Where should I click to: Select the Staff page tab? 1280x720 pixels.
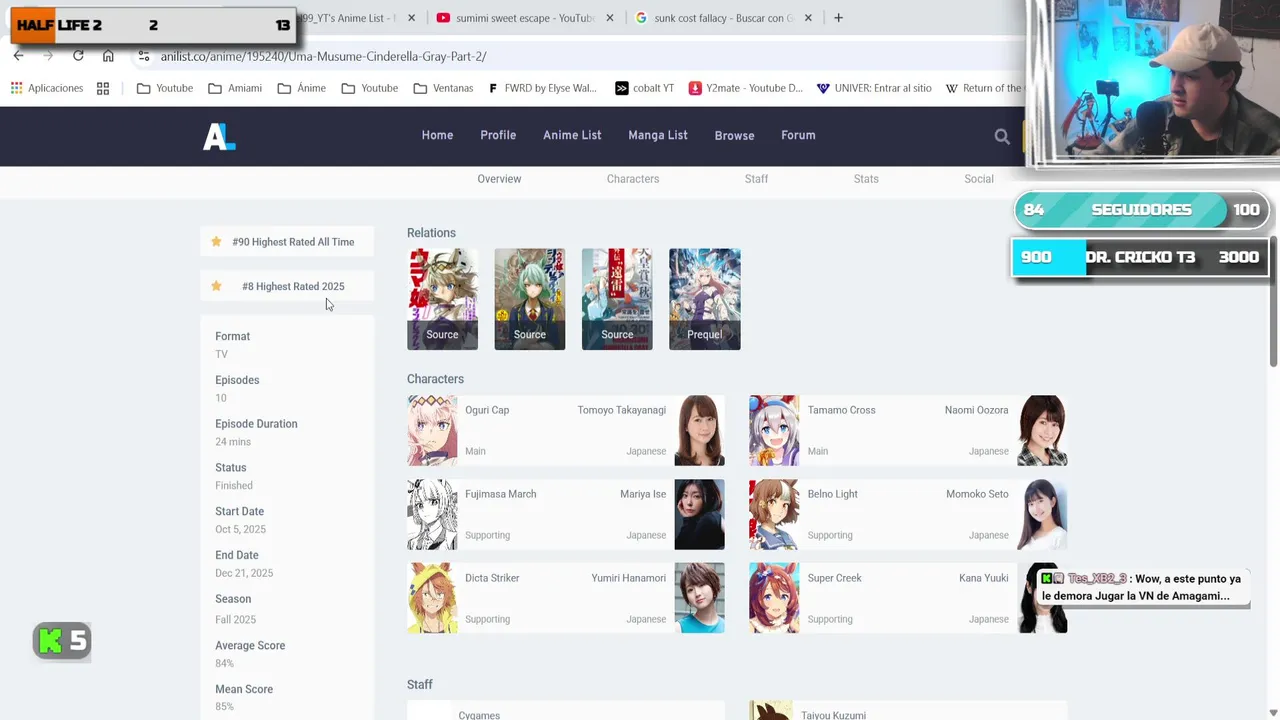click(x=756, y=179)
